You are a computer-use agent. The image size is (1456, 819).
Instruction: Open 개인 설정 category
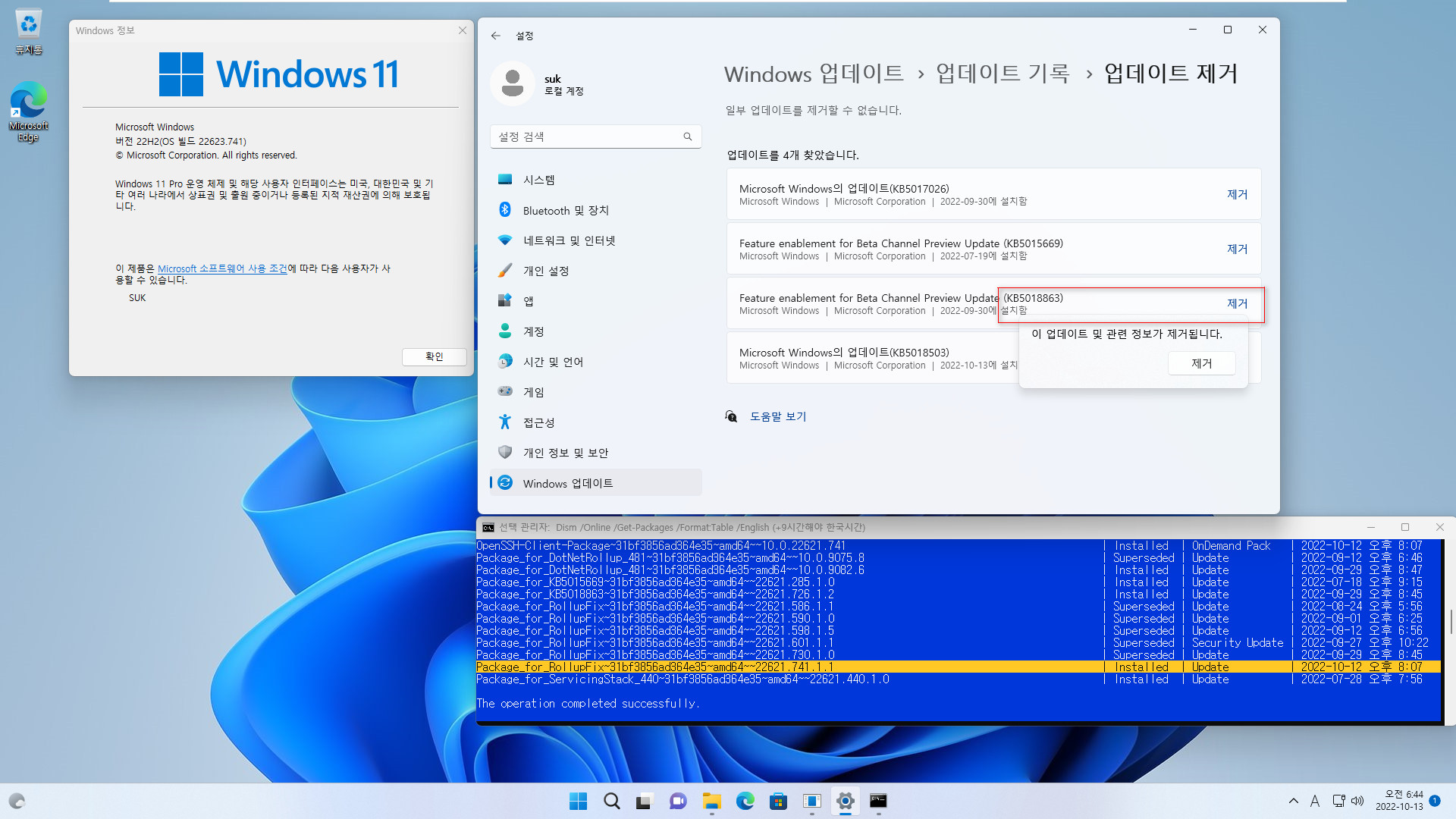pyautogui.click(x=596, y=271)
